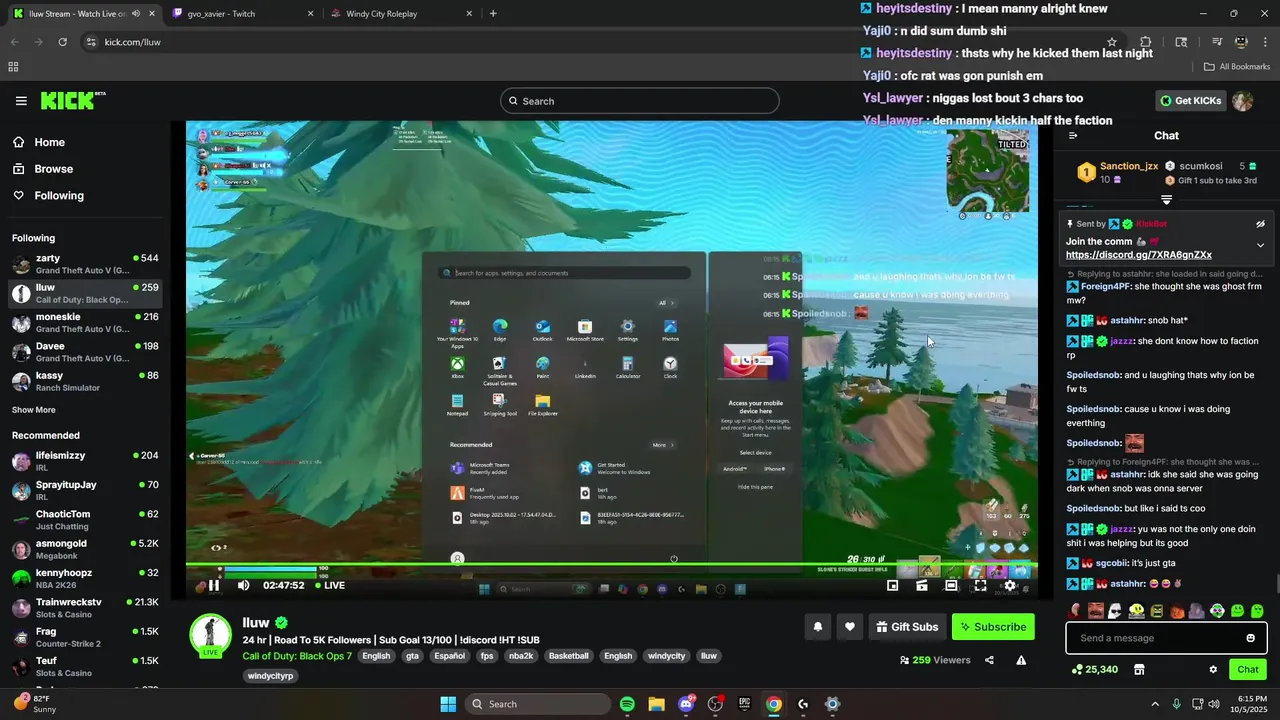The image size is (1280, 720).
Task: Open the user profile avatar menu
Action: point(1242,101)
